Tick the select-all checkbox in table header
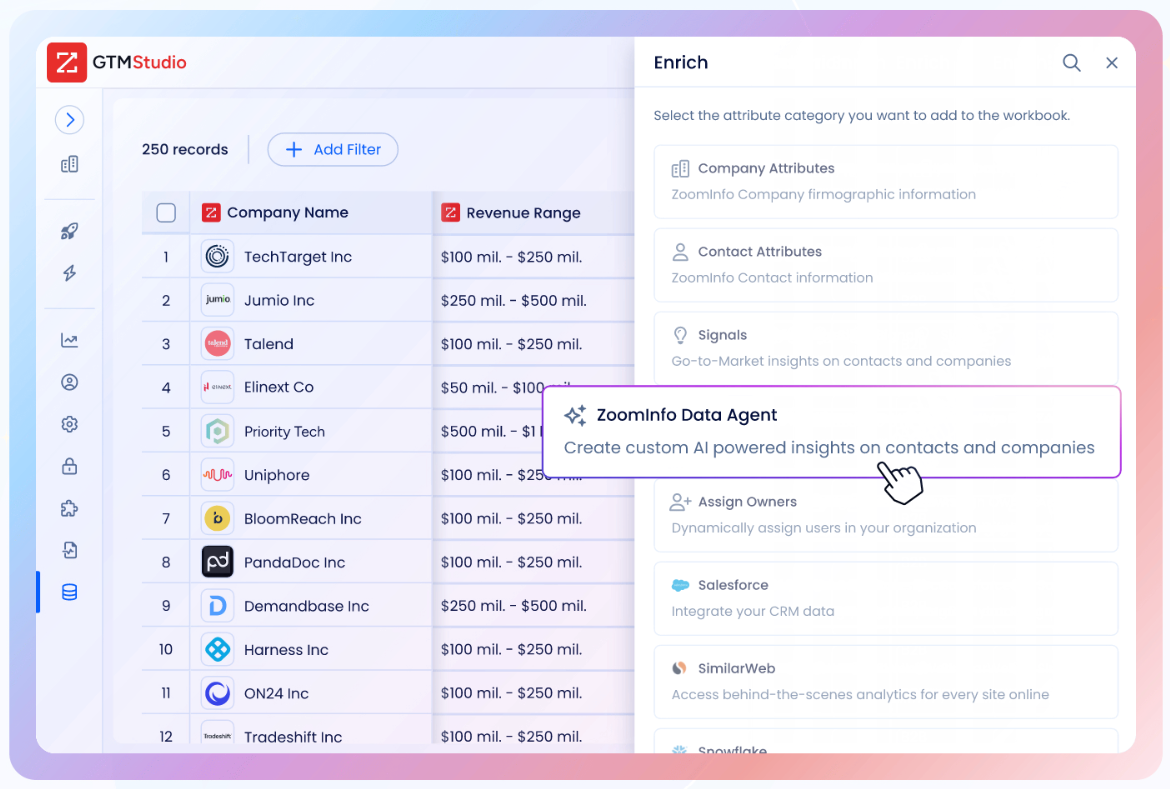The image size is (1170, 789). tap(166, 213)
